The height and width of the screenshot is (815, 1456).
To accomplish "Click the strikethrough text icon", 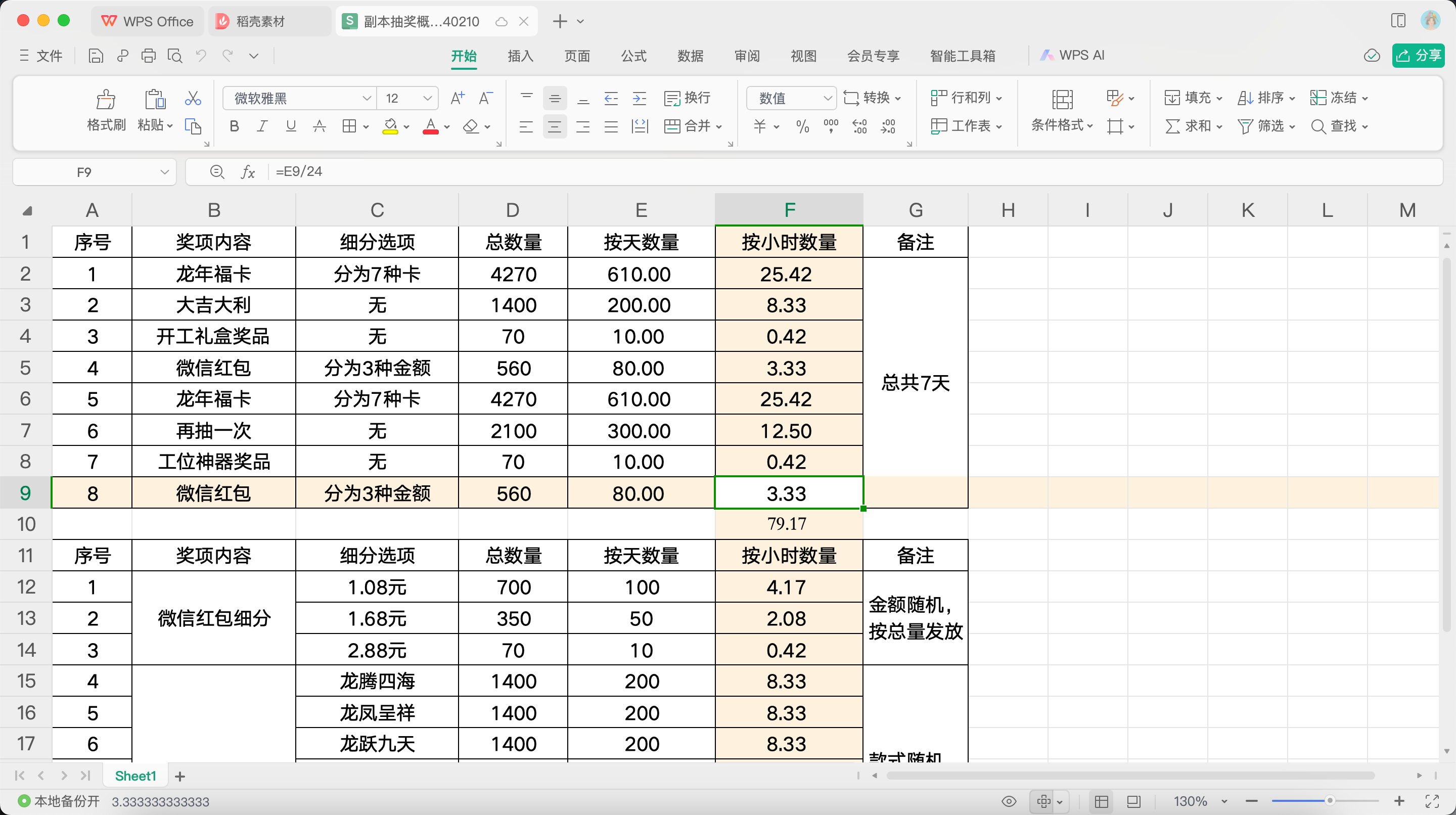I will [320, 126].
